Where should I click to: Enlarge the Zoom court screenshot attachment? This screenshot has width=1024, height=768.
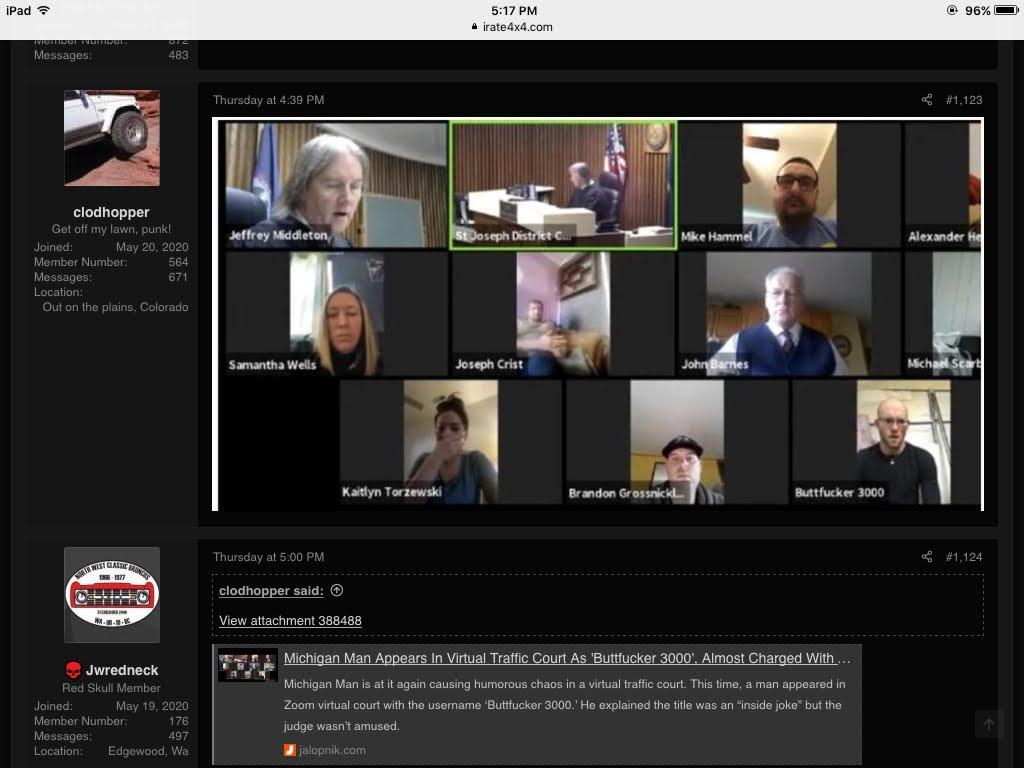(x=598, y=313)
